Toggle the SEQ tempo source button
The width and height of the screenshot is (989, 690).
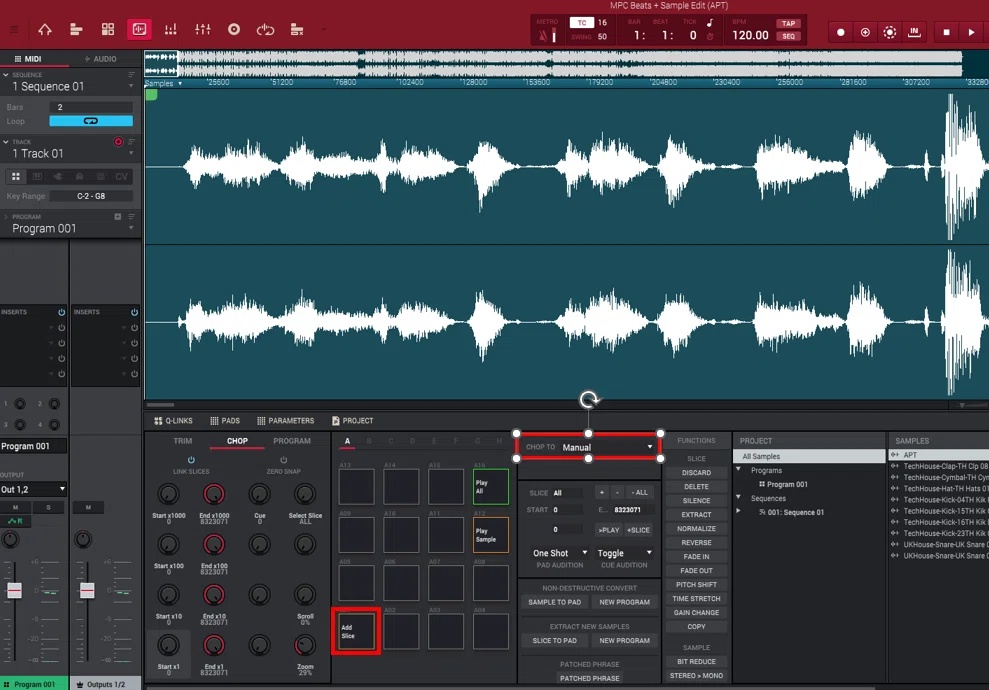[x=788, y=36]
